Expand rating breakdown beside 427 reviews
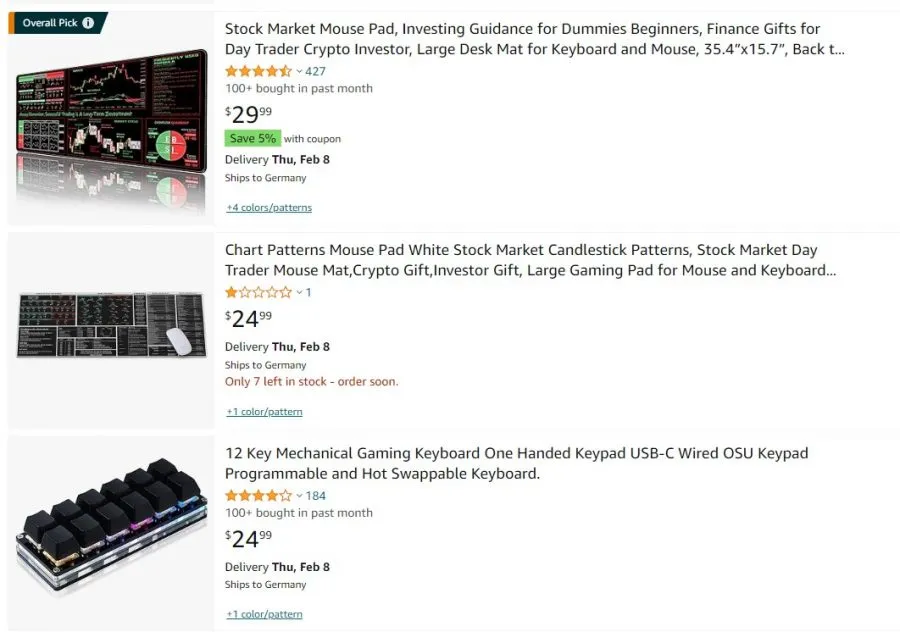This screenshot has height=632, width=900. click(x=302, y=71)
